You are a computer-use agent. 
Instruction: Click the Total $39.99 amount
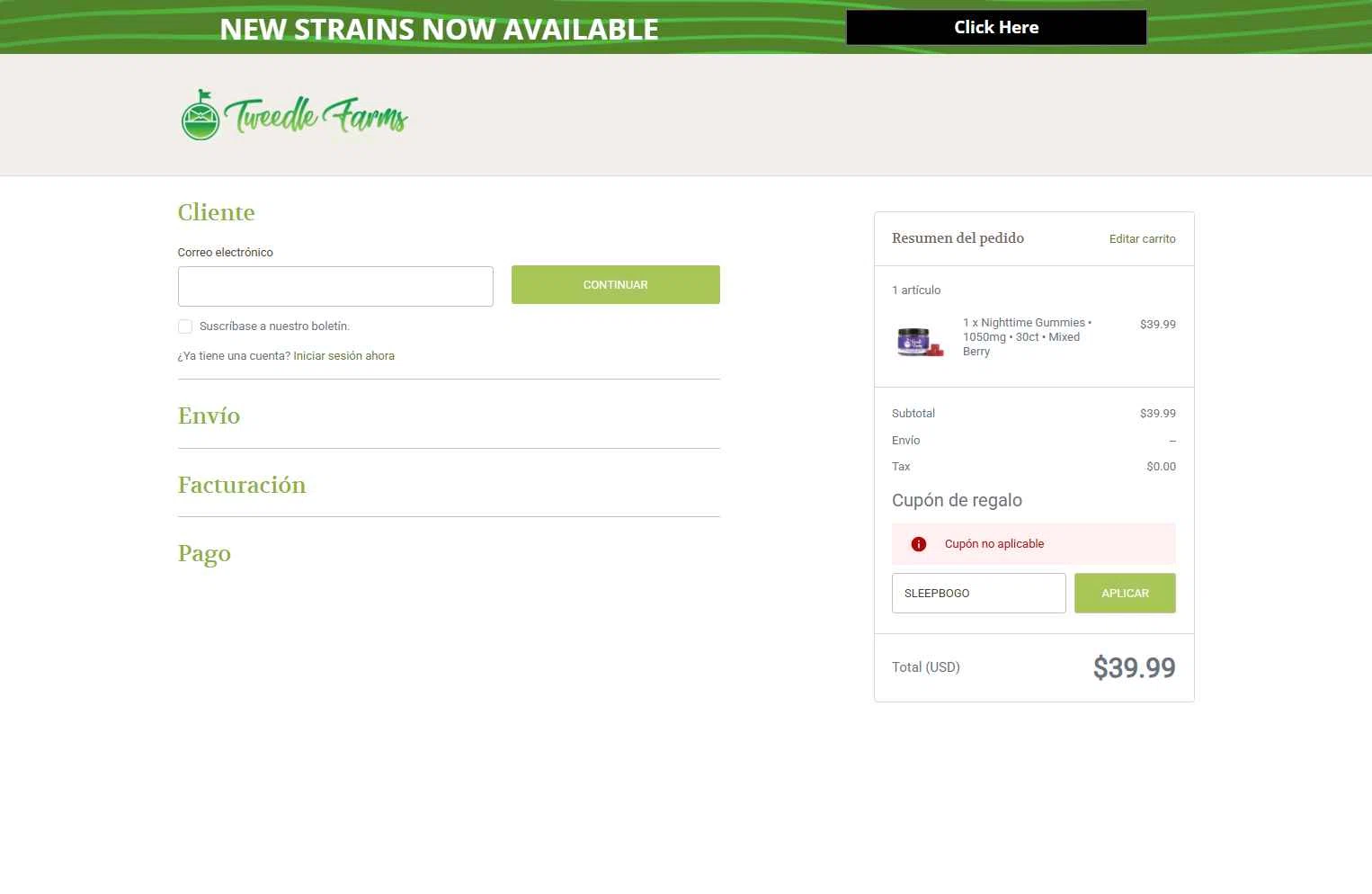1134,667
